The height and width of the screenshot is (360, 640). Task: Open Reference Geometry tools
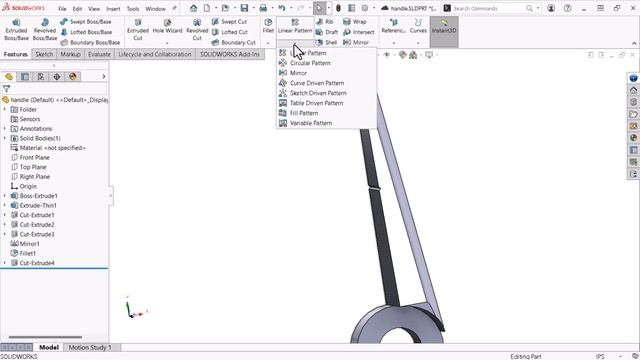coord(393,26)
